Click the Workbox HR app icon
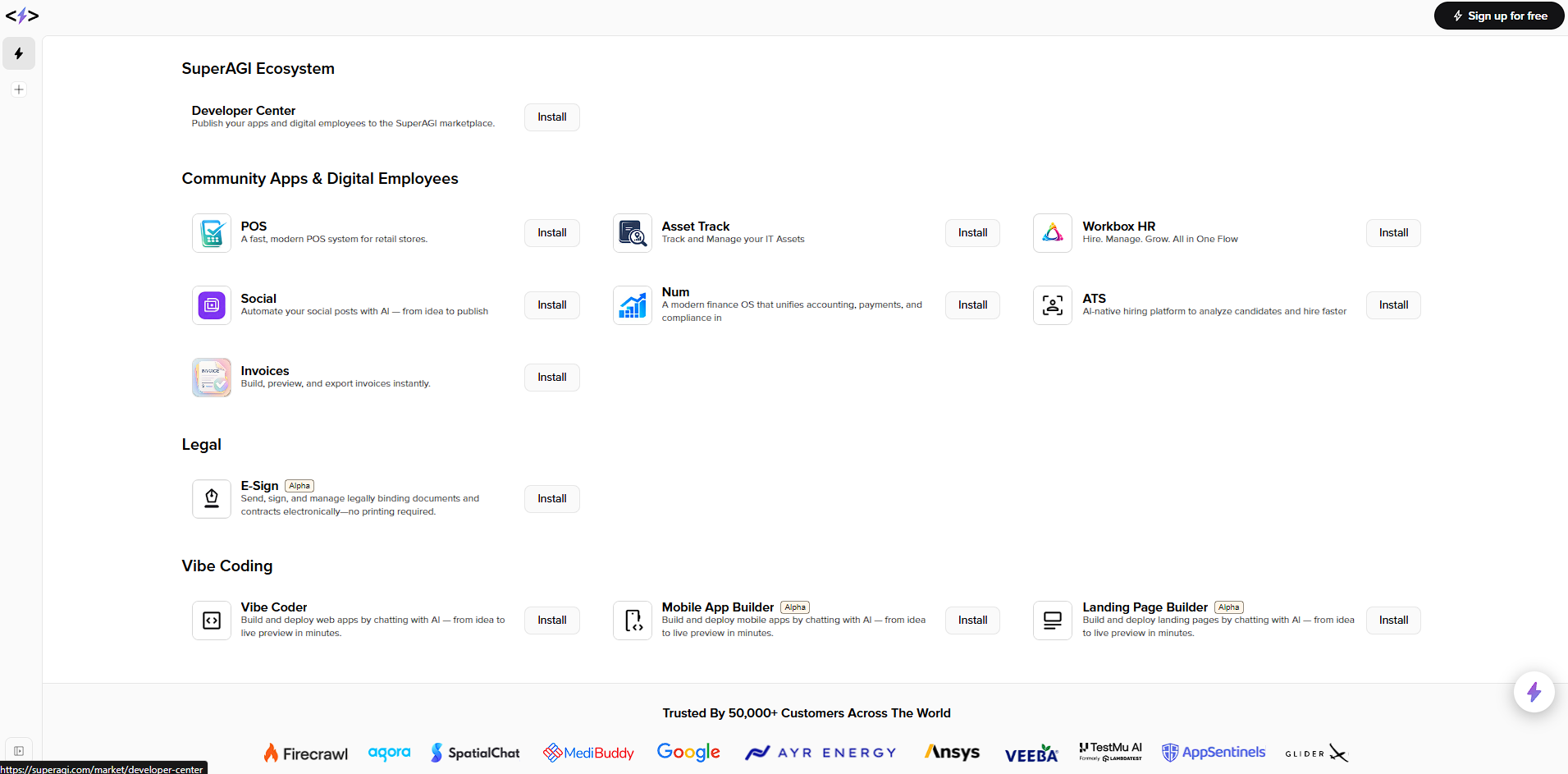 coord(1053,233)
